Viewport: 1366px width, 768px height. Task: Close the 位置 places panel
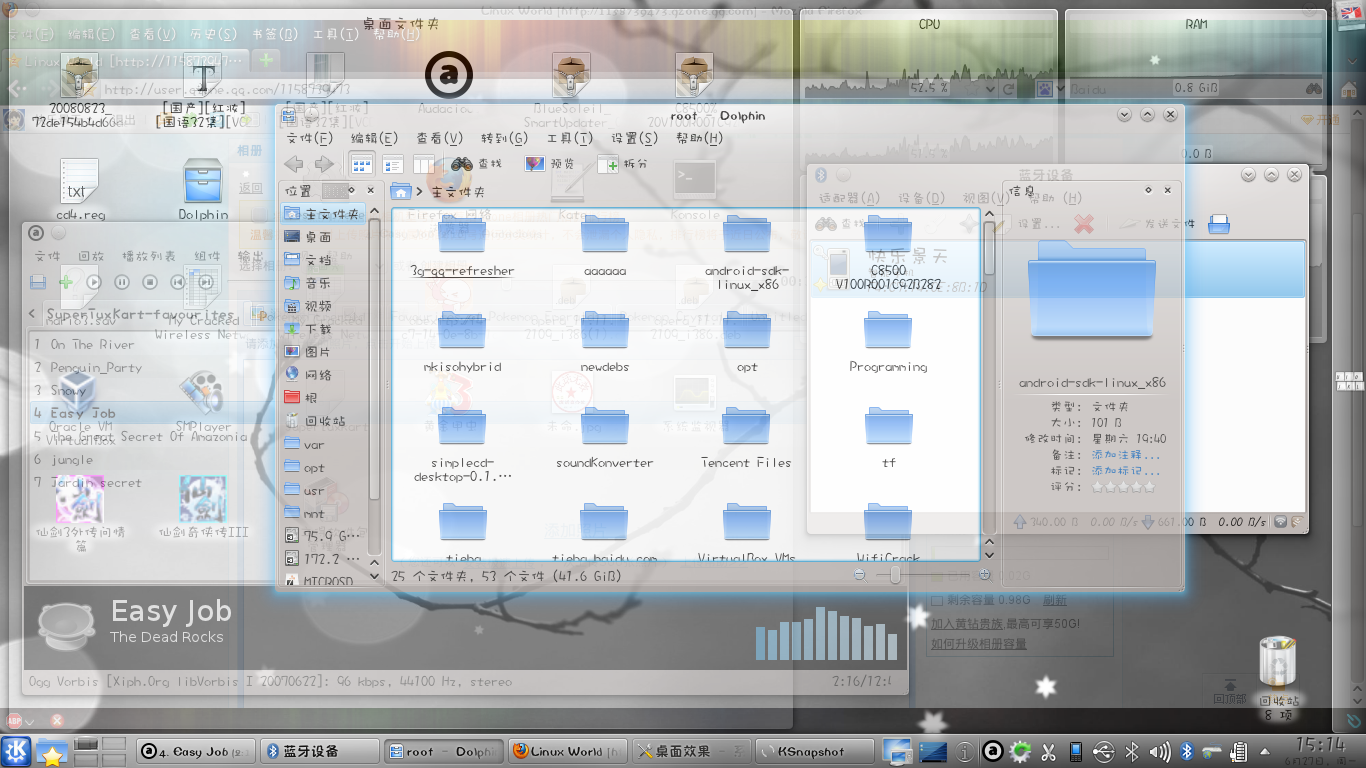(370, 190)
